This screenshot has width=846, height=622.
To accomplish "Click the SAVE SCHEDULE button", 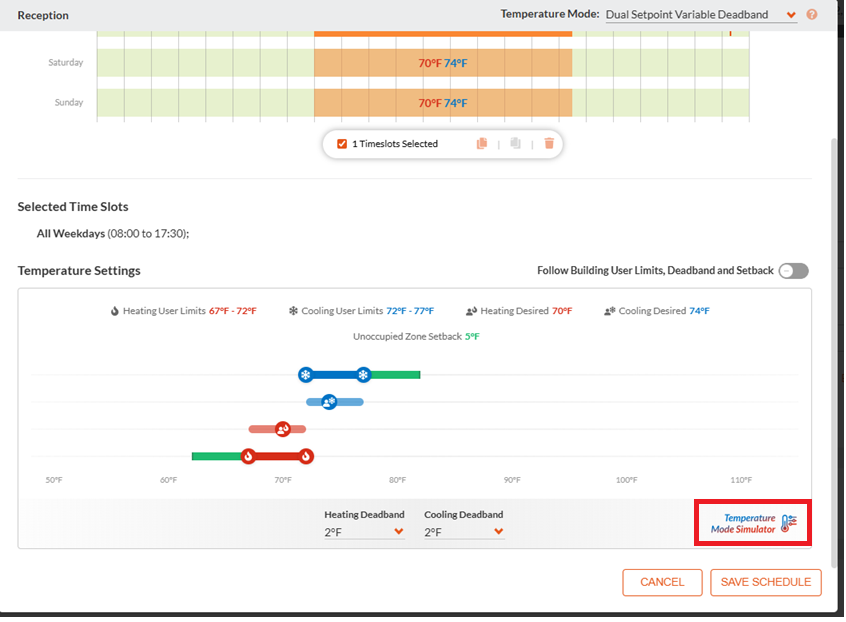I will [766, 582].
